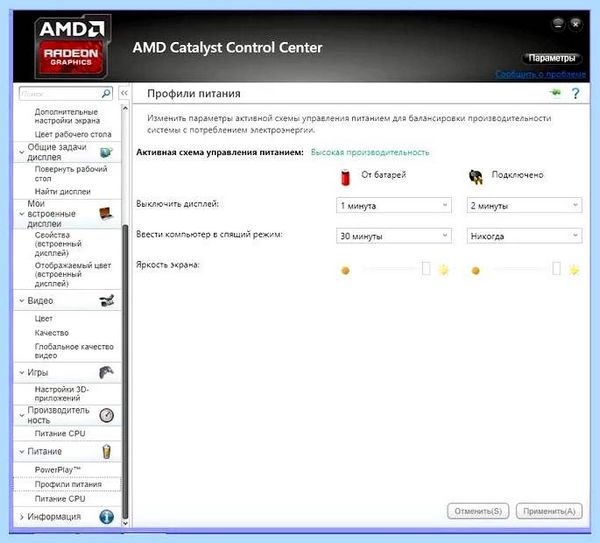Open Отображаемый цвет (встроенный дисплей)

click(x=73, y=274)
